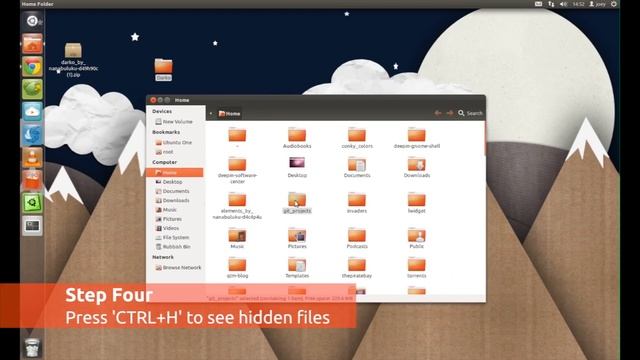
Task: Select the conky_colors folder
Action: pyautogui.click(x=357, y=138)
